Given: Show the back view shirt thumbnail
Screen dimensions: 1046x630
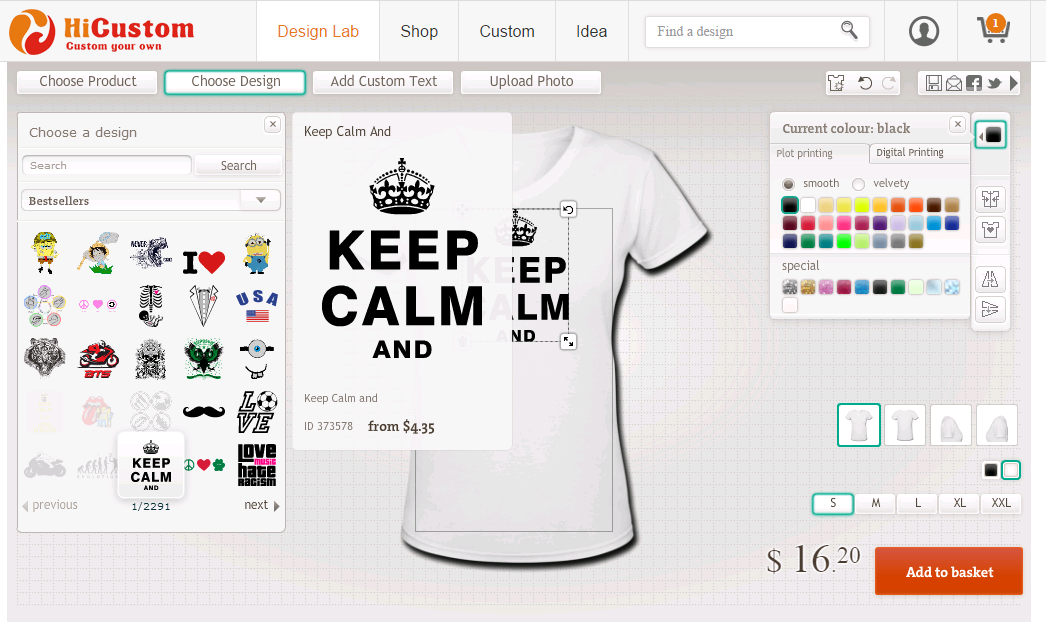Looking at the screenshot, I should [905, 425].
